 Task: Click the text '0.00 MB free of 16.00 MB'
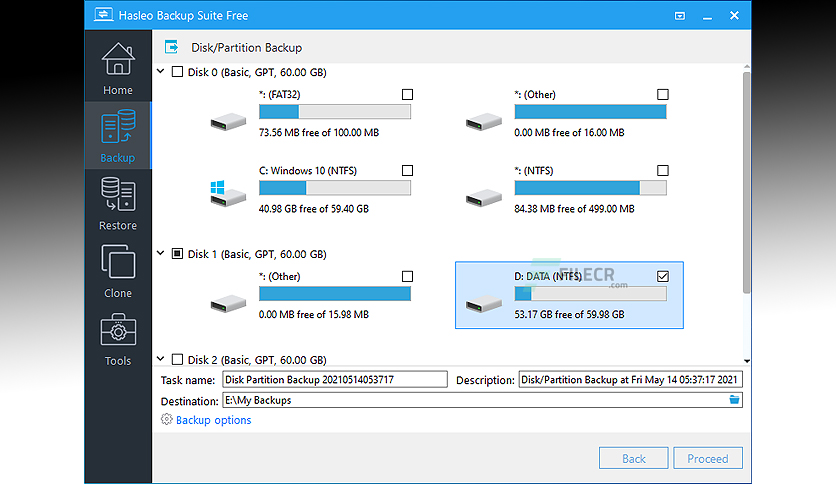569,133
